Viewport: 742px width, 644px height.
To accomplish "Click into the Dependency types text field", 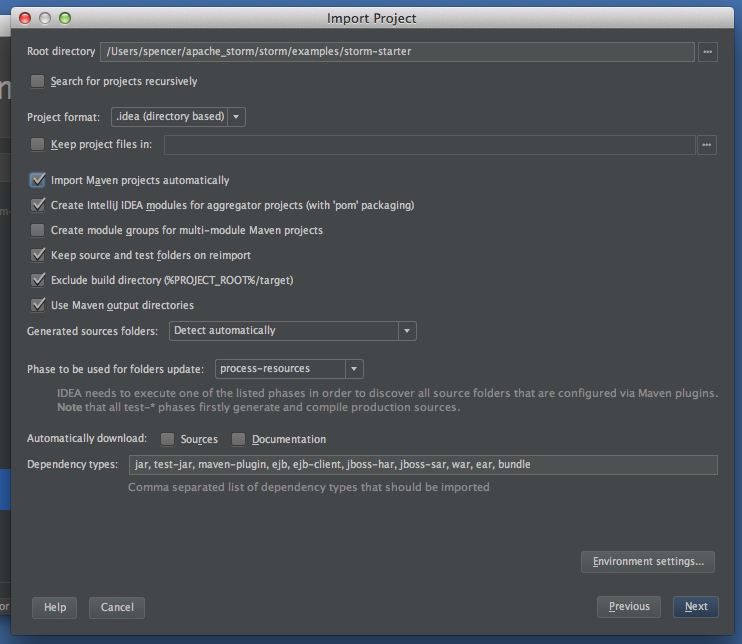I will (x=422, y=465).
